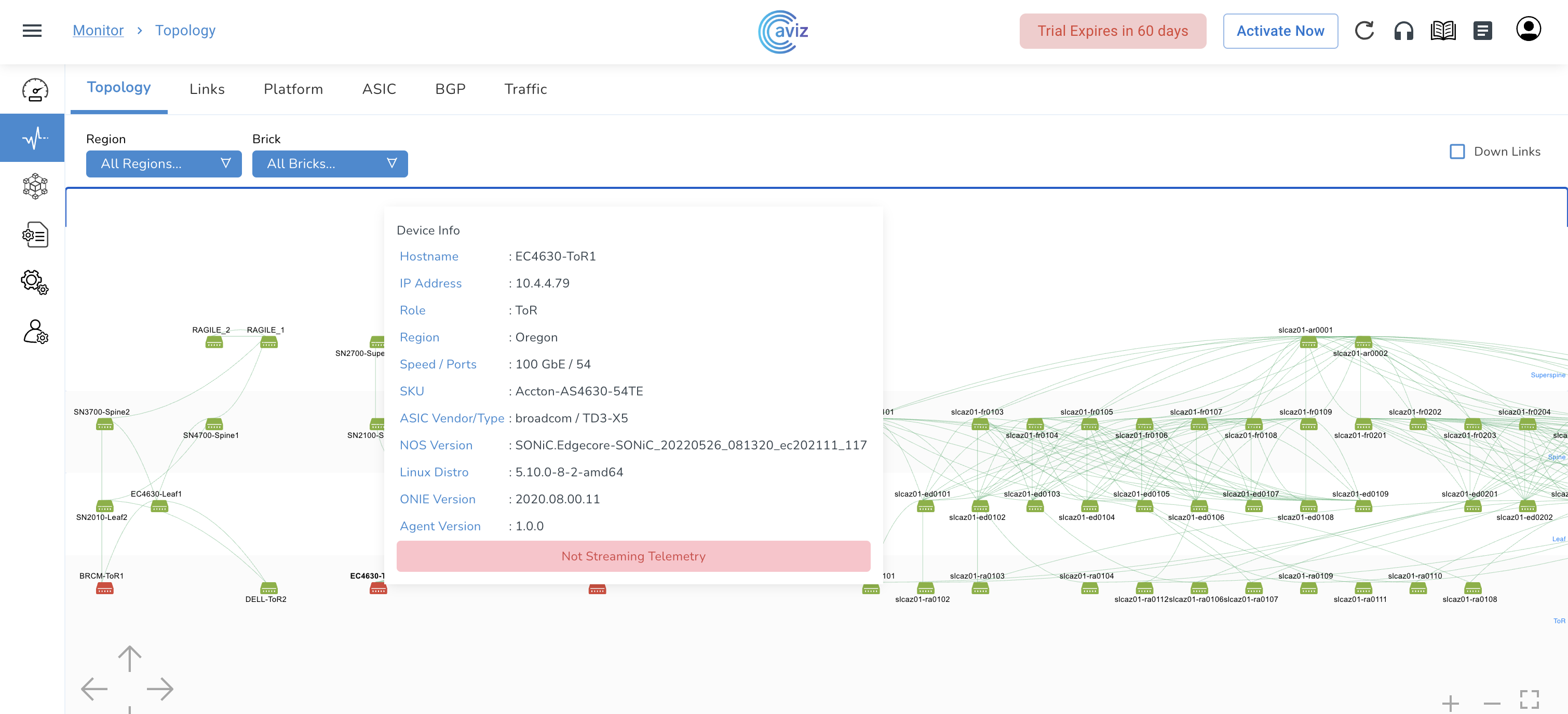Switch to the BGP tab
Screen dimensions: 1568x714
tap(450, 89)
